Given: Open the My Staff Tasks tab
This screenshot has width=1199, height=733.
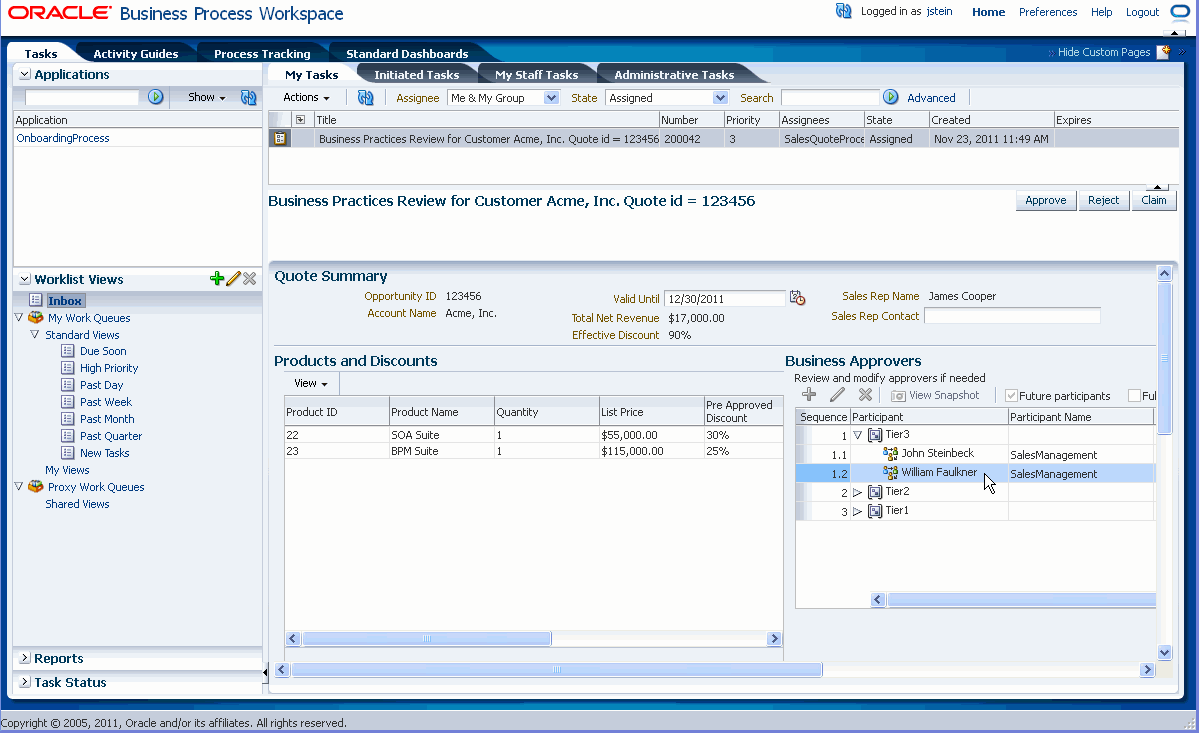Looking at the screenshot, I should [536, 74].
